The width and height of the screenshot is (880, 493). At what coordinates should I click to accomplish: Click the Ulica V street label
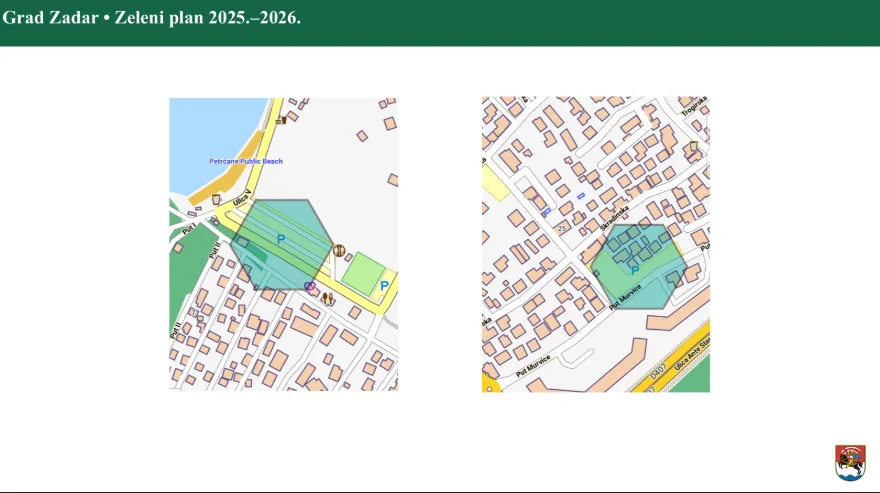241,200
